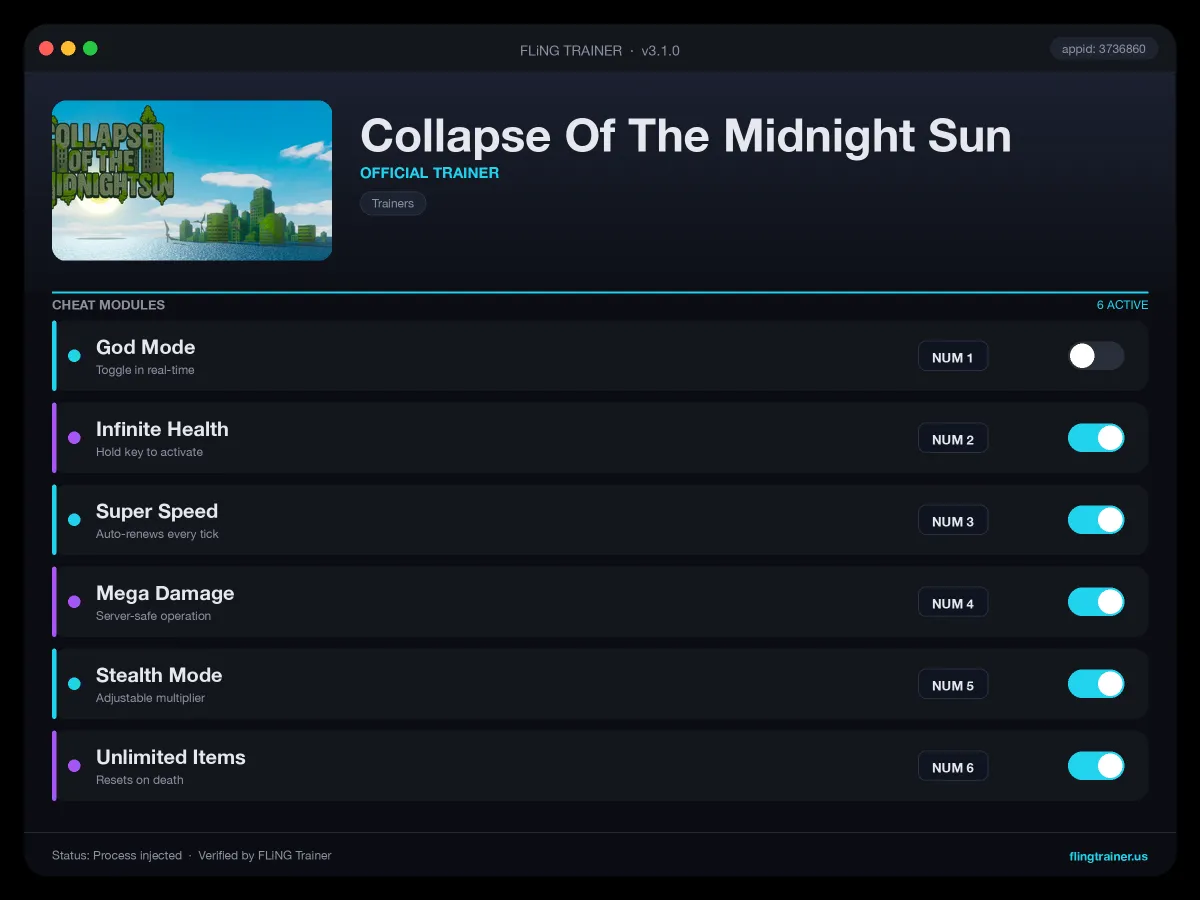Click the game cover thumbnail
The height and width of the screenshot is (900, 1200).
click(x=192, y=180)
